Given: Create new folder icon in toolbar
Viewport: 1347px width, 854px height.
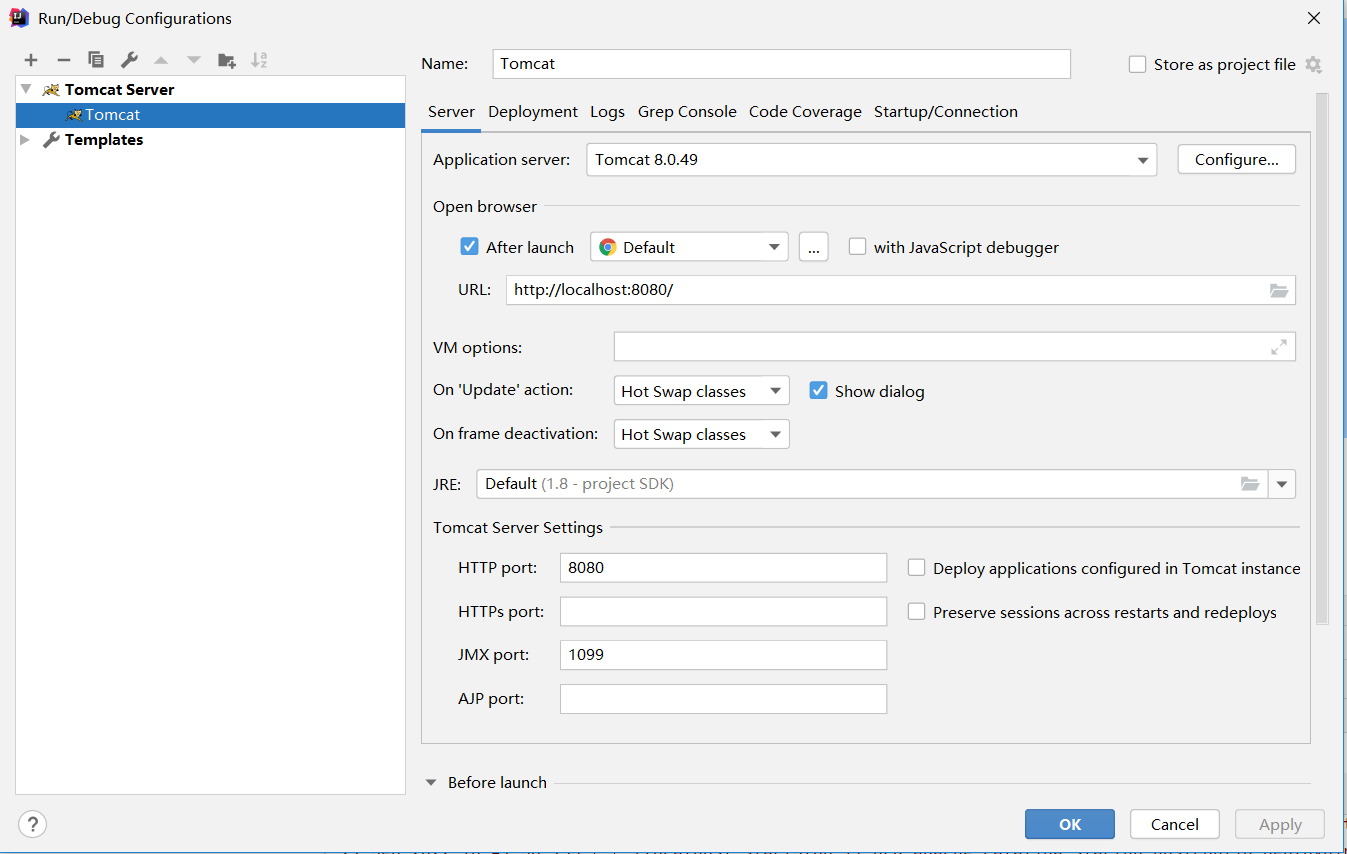Looking at the screenshot, I should (x=227, y=60).
